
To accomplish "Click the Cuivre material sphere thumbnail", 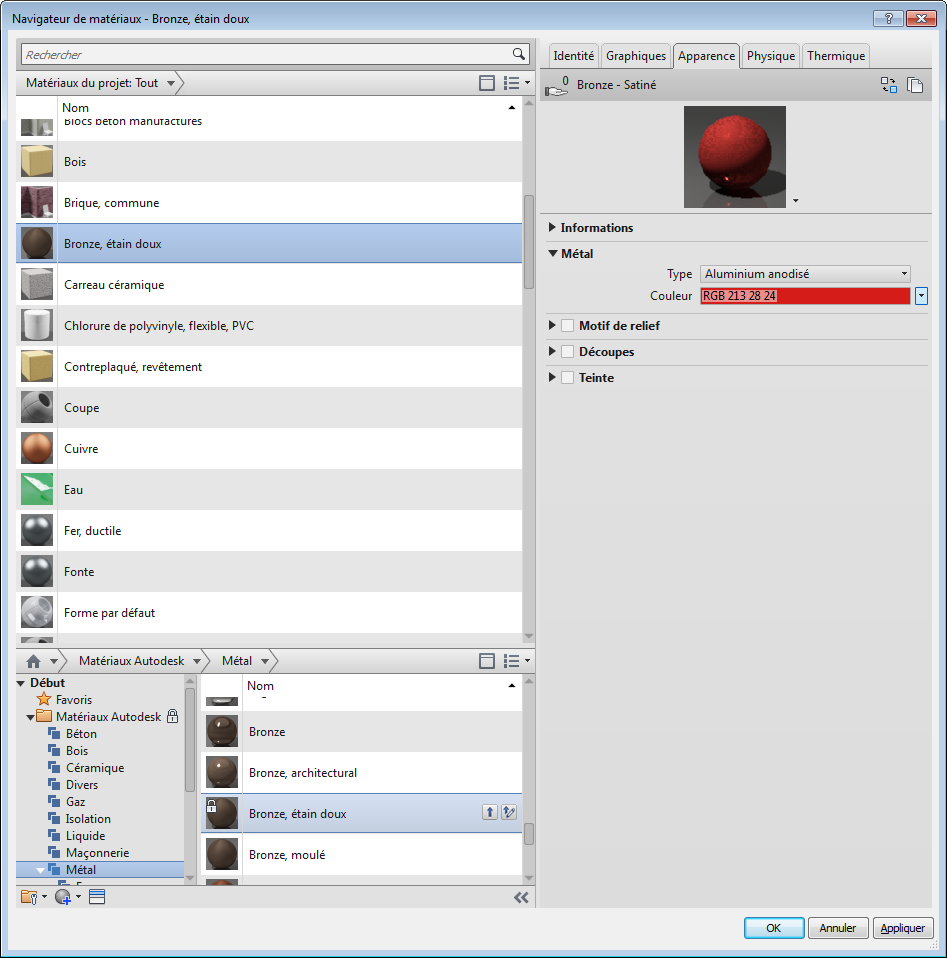I will point(37,448).
